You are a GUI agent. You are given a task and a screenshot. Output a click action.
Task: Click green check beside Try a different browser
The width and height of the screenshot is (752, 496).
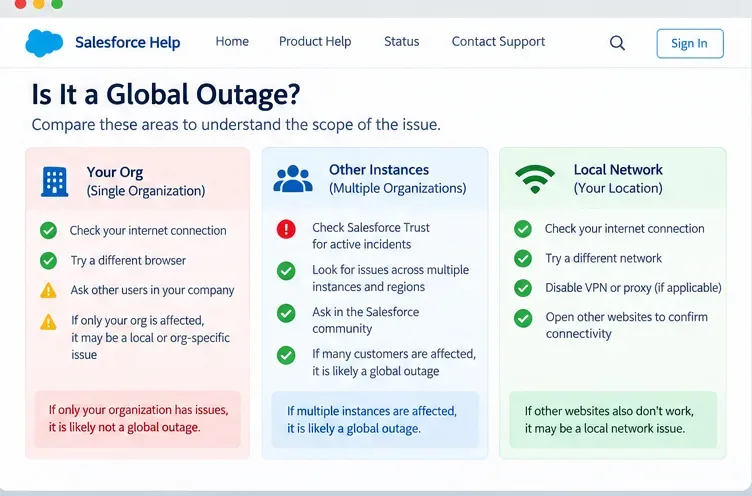click(x=48, y=260)
